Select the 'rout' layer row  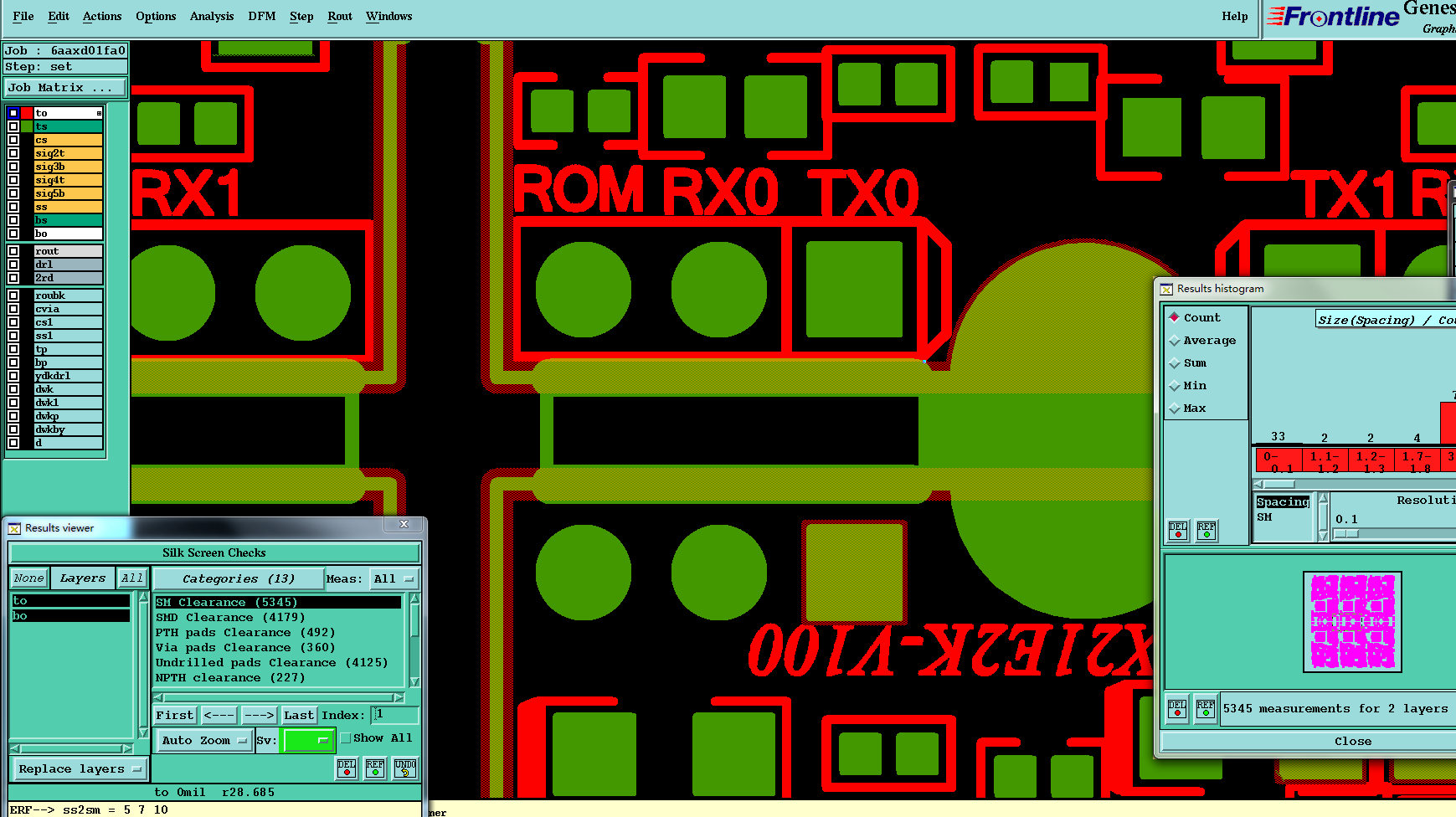68,251
